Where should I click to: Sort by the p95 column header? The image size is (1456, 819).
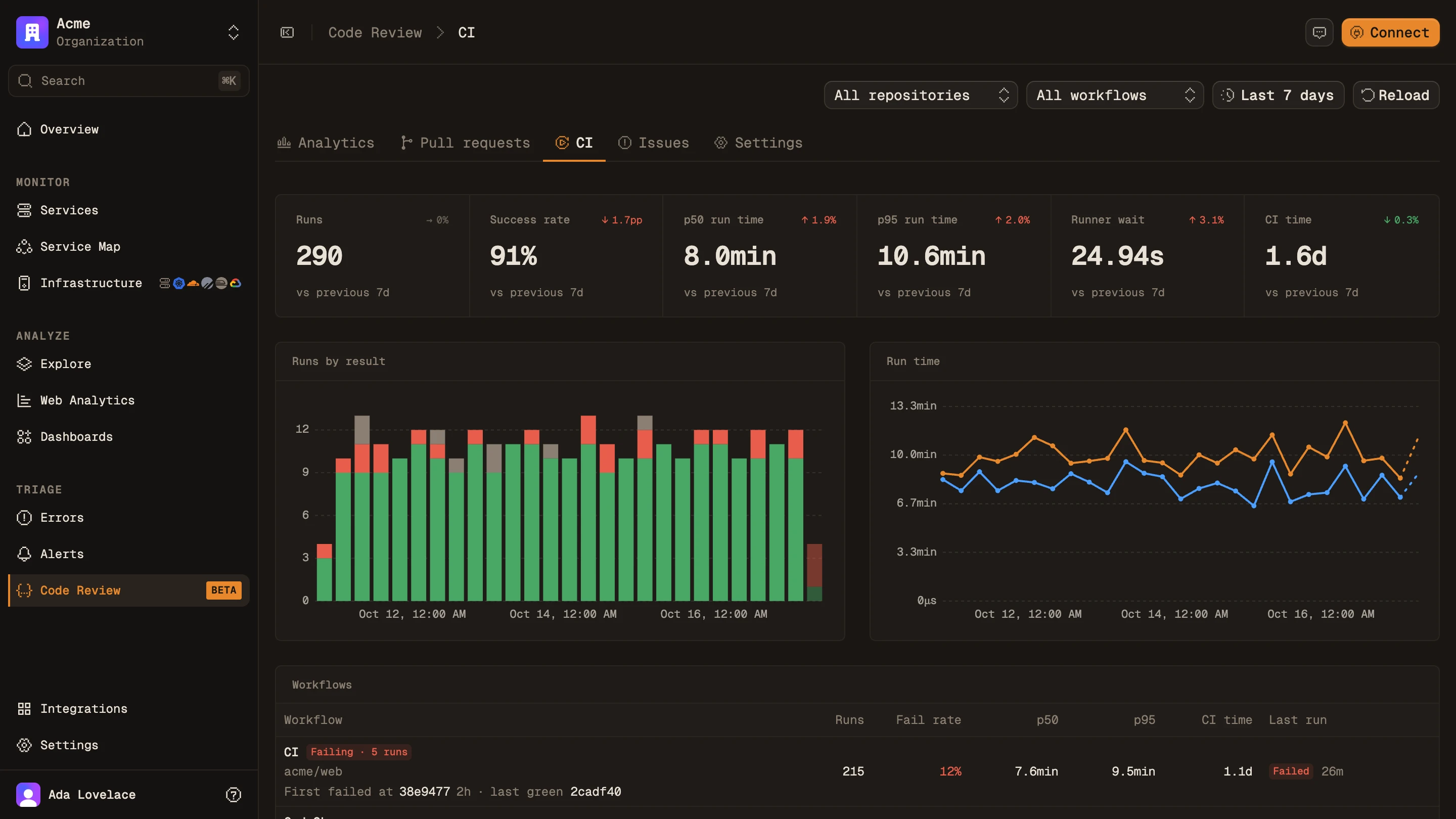click(1144, 720)
